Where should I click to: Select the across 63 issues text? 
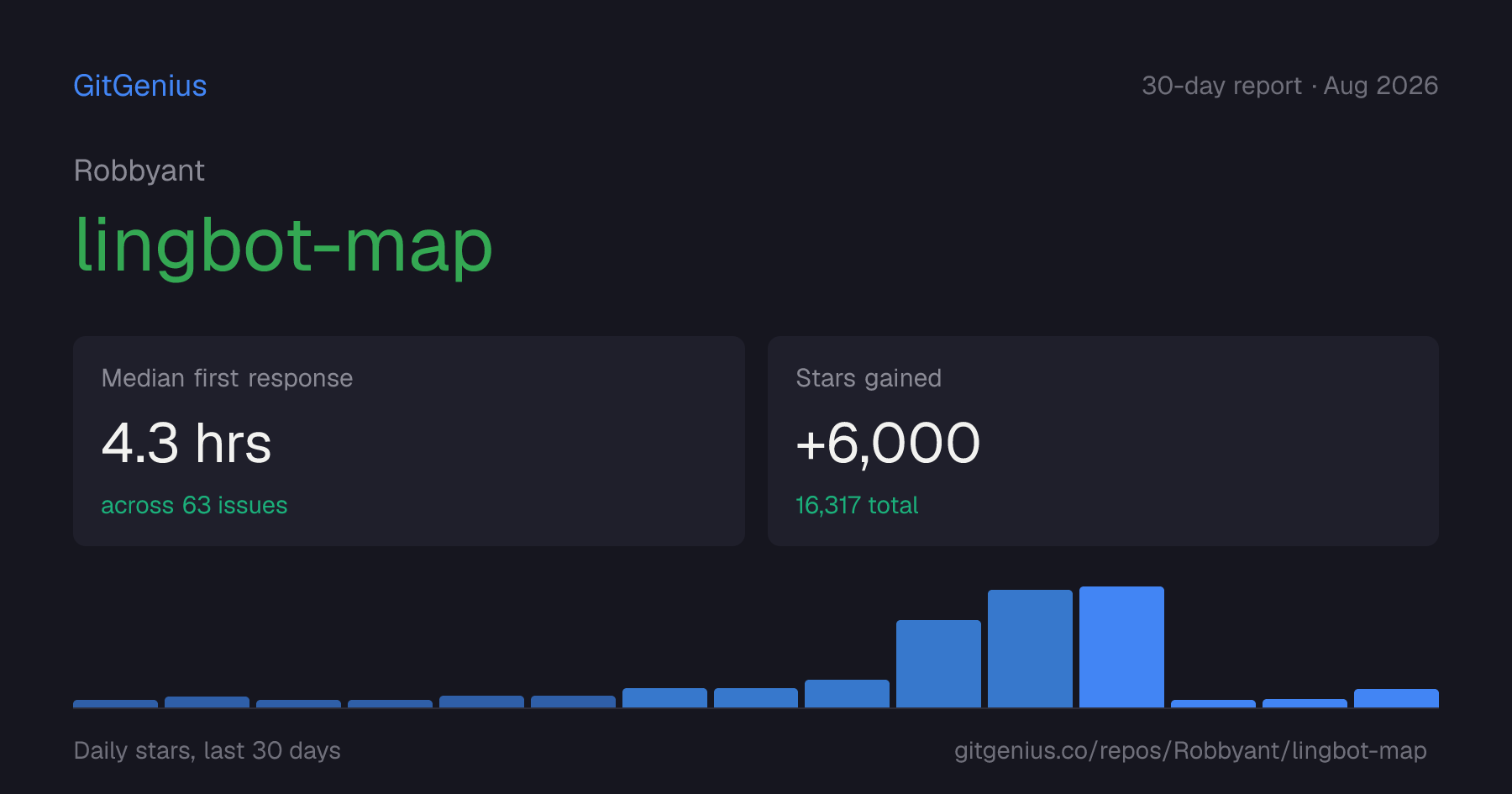coord(194,505)
